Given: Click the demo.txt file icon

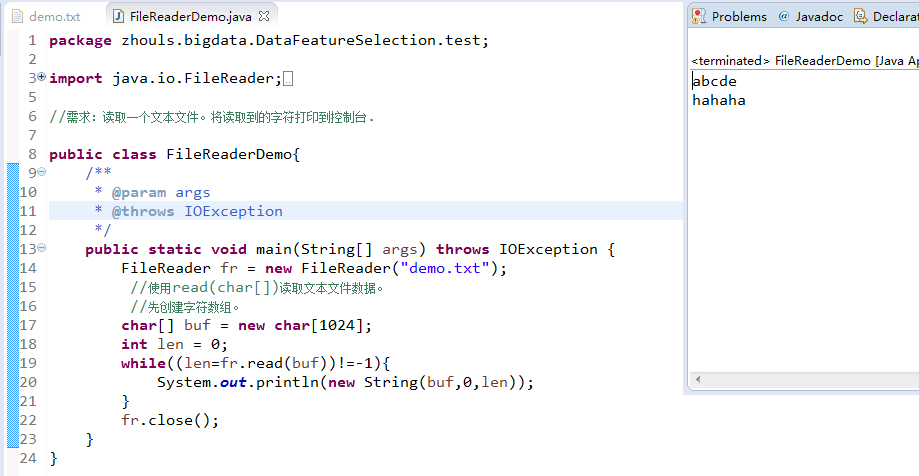Looking at the screenshot, I should (18, 16).
